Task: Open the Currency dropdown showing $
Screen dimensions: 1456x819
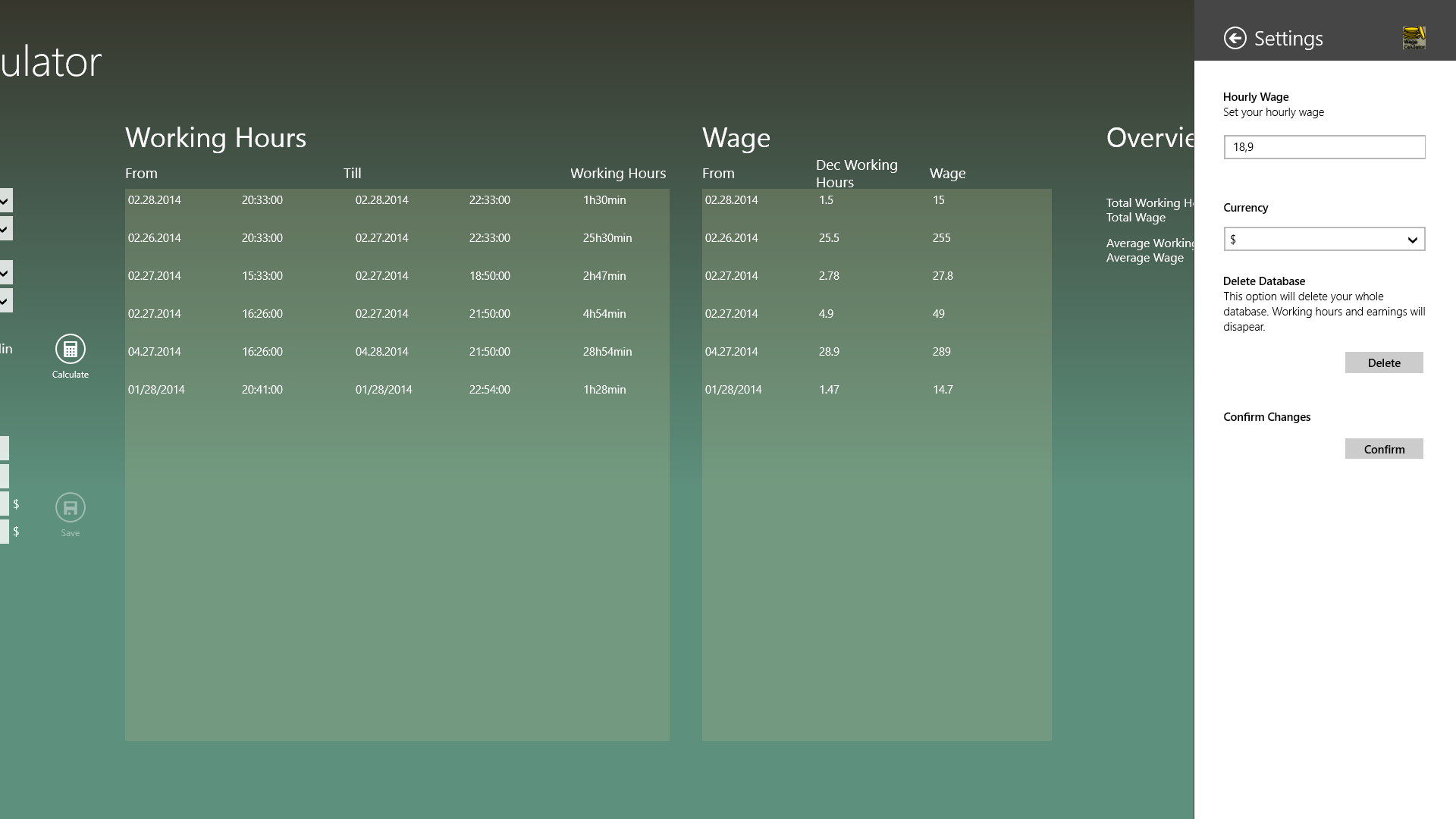Action: (1324, 240)
